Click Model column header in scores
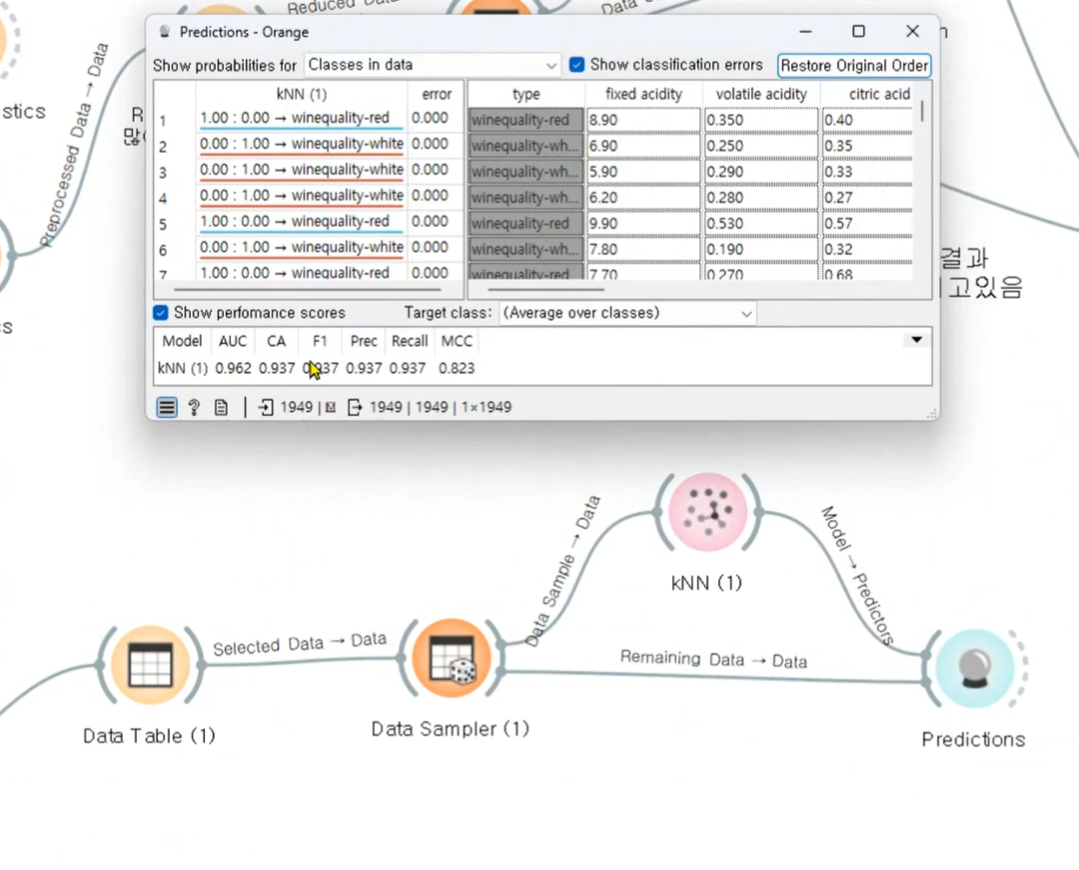Viewport: 1079px width, 870px height. click(182, 341)
